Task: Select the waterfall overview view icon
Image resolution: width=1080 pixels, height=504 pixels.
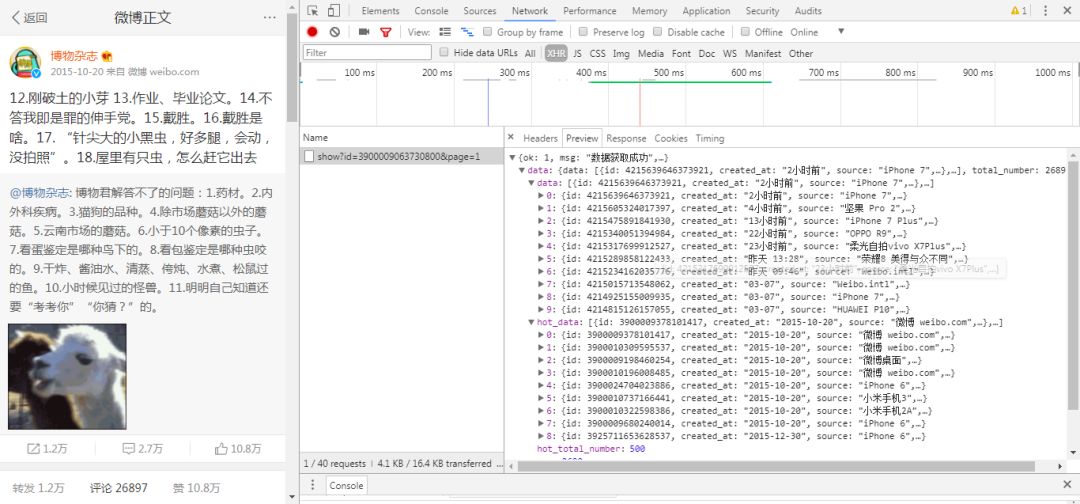Action: click(x=467, y=32)
